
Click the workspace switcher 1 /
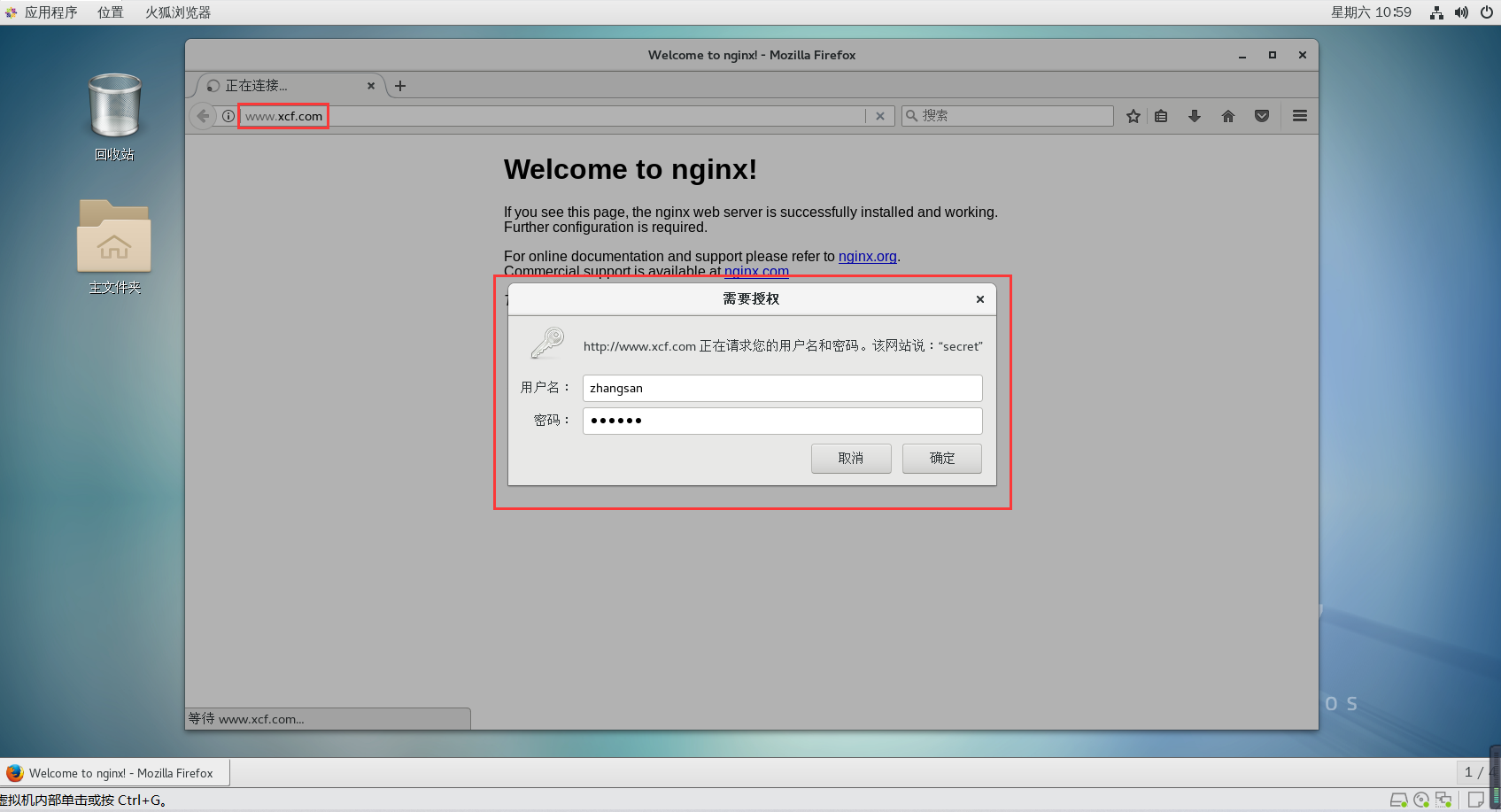click(x=1474, y=772)
